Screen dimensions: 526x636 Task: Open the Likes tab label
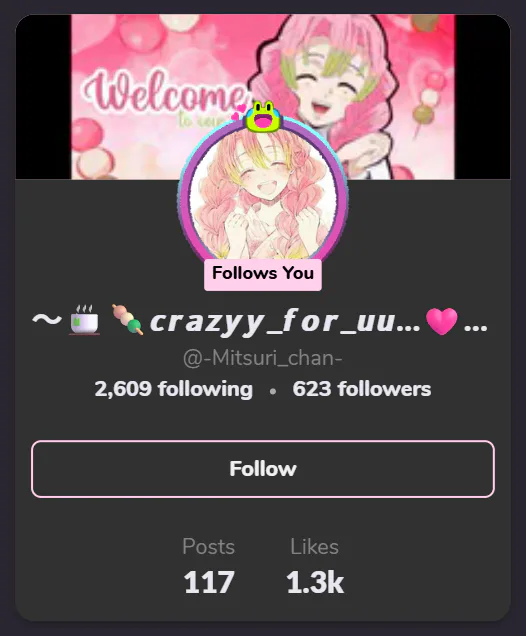[314, 547]
